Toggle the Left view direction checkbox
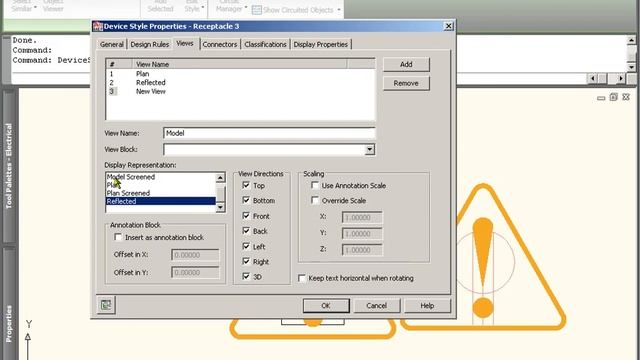Screen dimensions: 640x360 pos(246,246)
